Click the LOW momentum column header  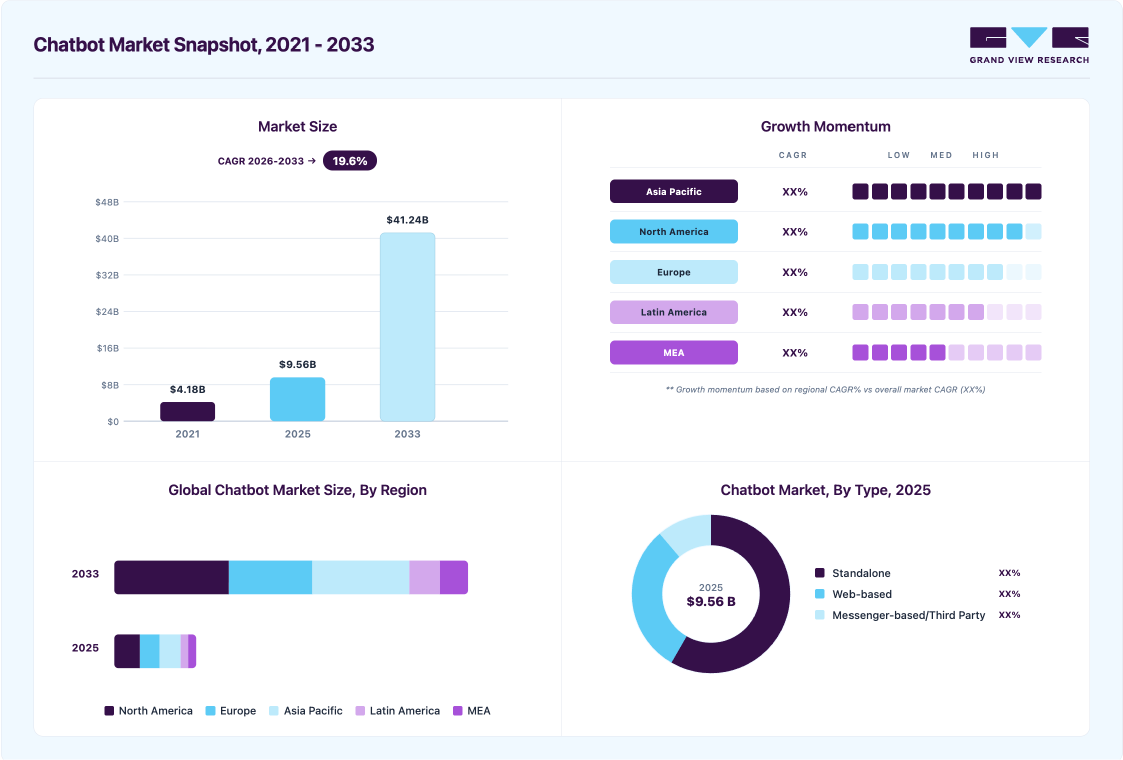(x=899, y=155)
